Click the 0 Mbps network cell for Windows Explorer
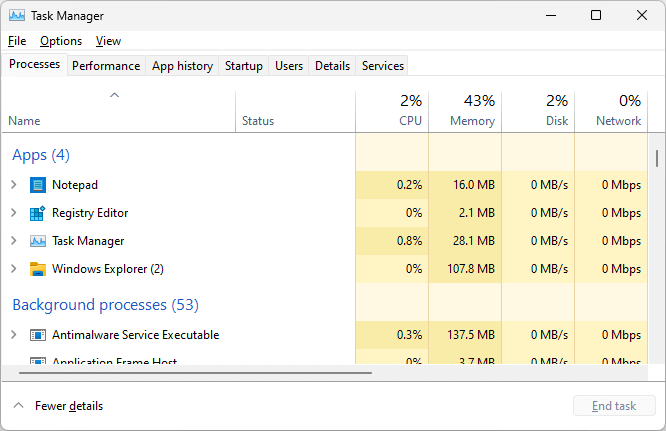666x431 pixels. (x=611, y=269)
